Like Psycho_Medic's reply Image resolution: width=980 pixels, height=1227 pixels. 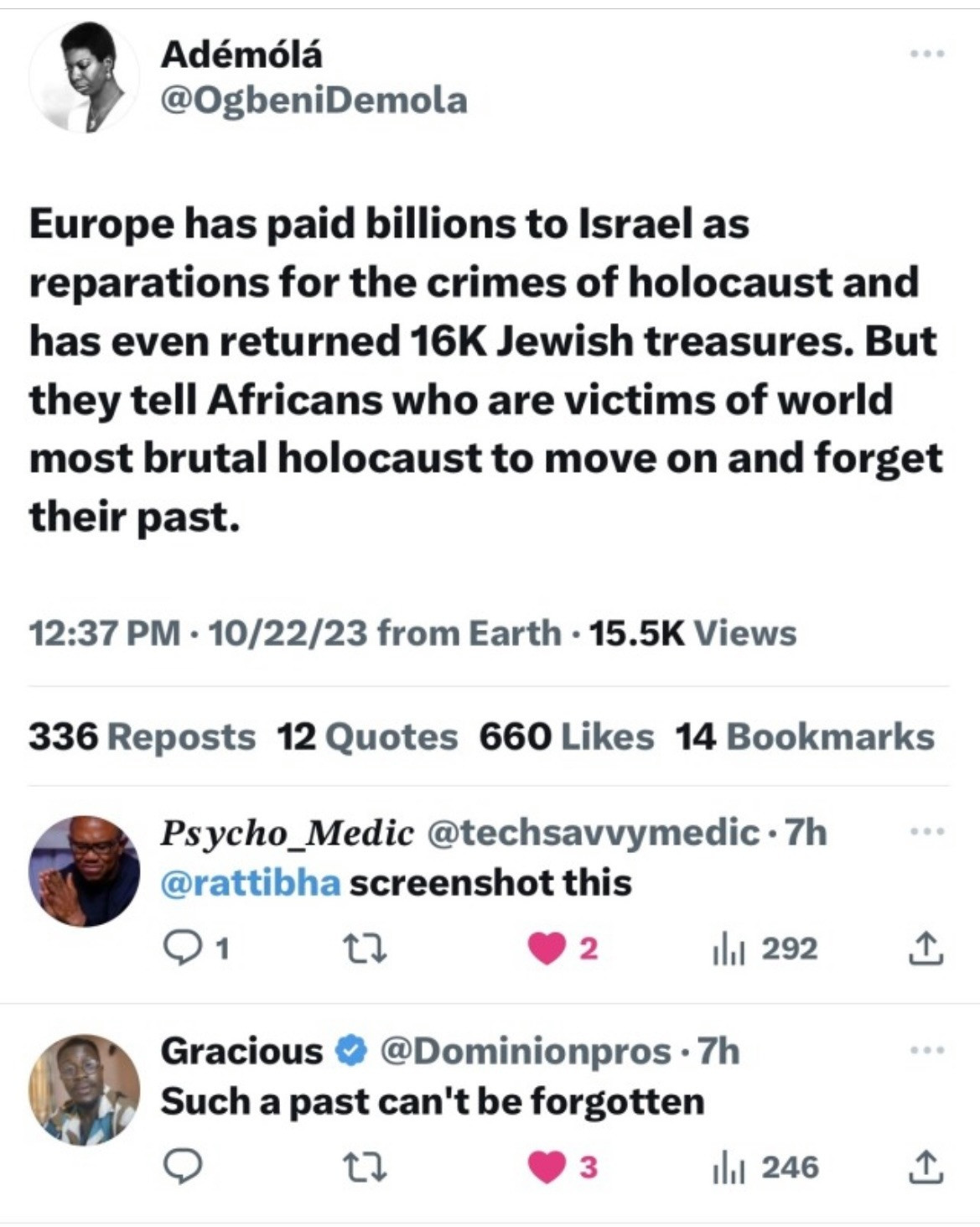[x=547, y=949]
